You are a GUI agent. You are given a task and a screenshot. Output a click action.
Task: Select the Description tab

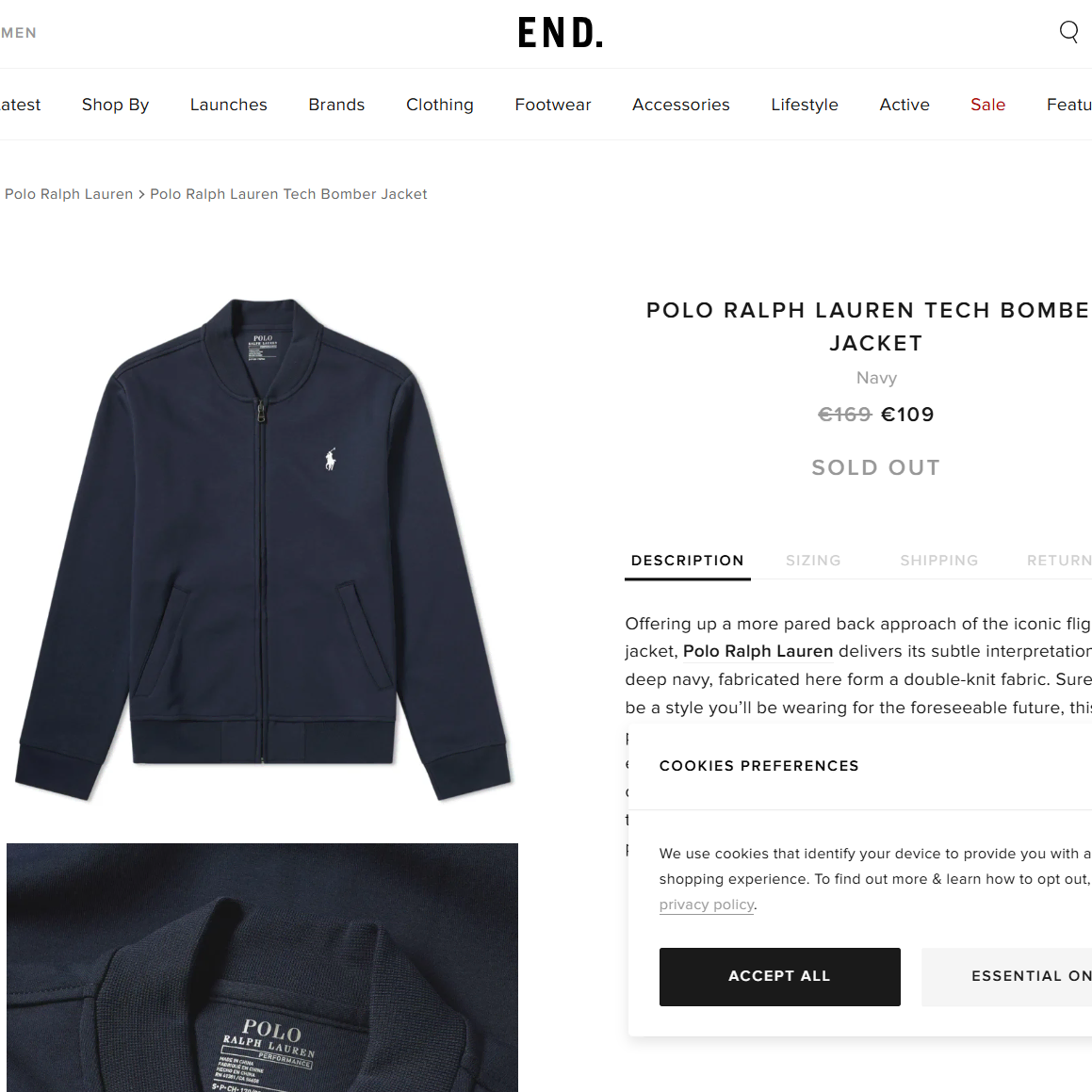[688, 561]
